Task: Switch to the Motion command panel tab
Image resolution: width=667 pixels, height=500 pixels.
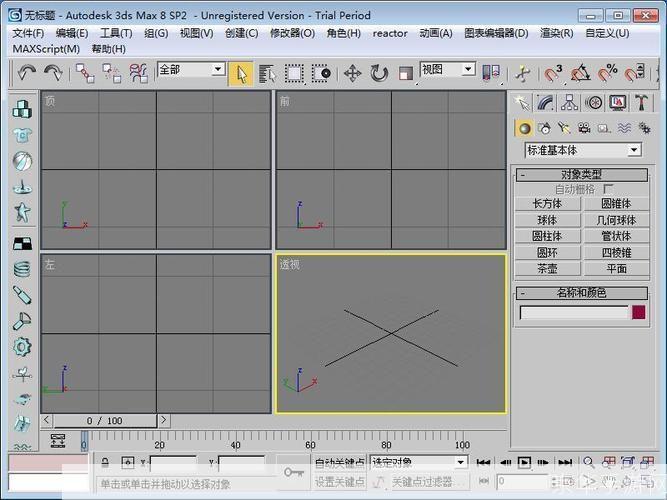Action: pos(593,103)
